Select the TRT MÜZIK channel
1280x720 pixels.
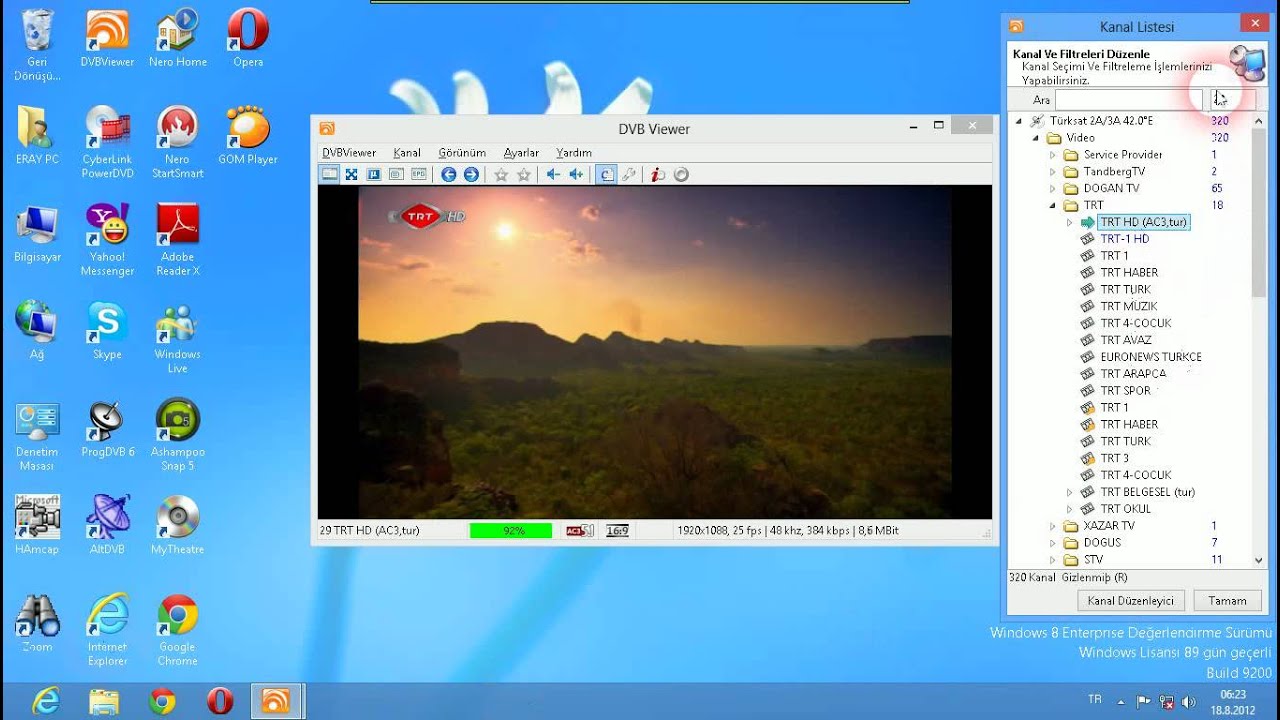click(x=1129, y=306)
